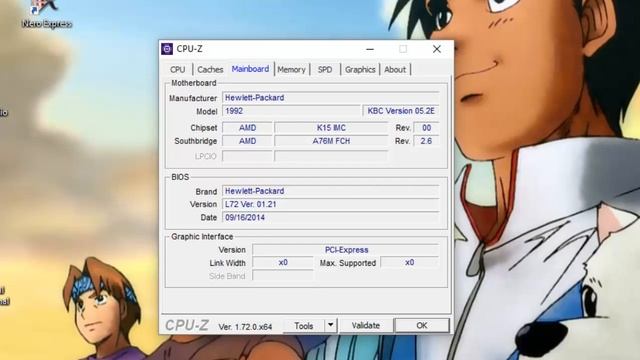Click the Model value 1992
Image resolution: width=640 pixels, height=360 pixels.
[291, 111]
